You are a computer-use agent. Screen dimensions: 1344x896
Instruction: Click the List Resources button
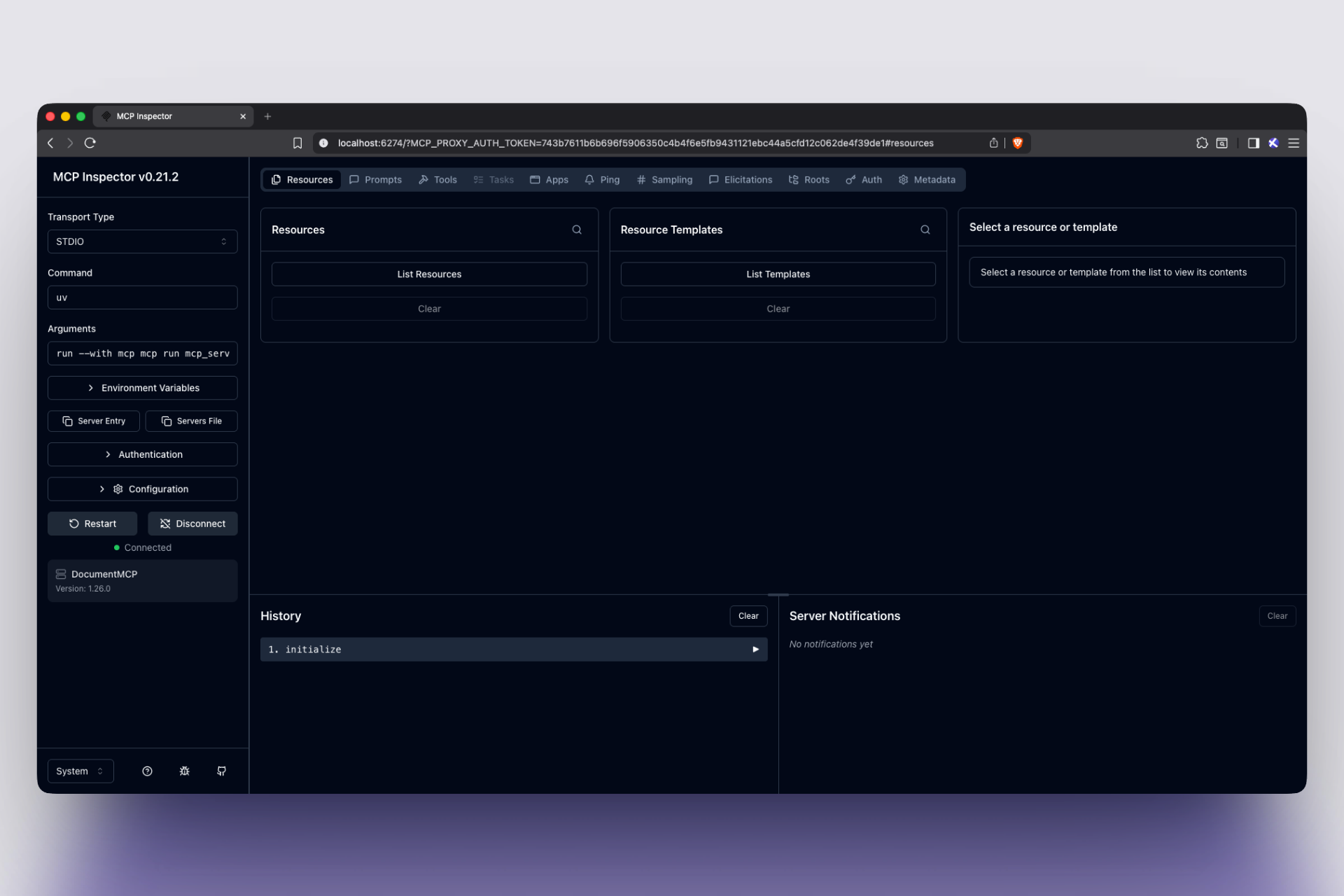[x=429, y=274]
